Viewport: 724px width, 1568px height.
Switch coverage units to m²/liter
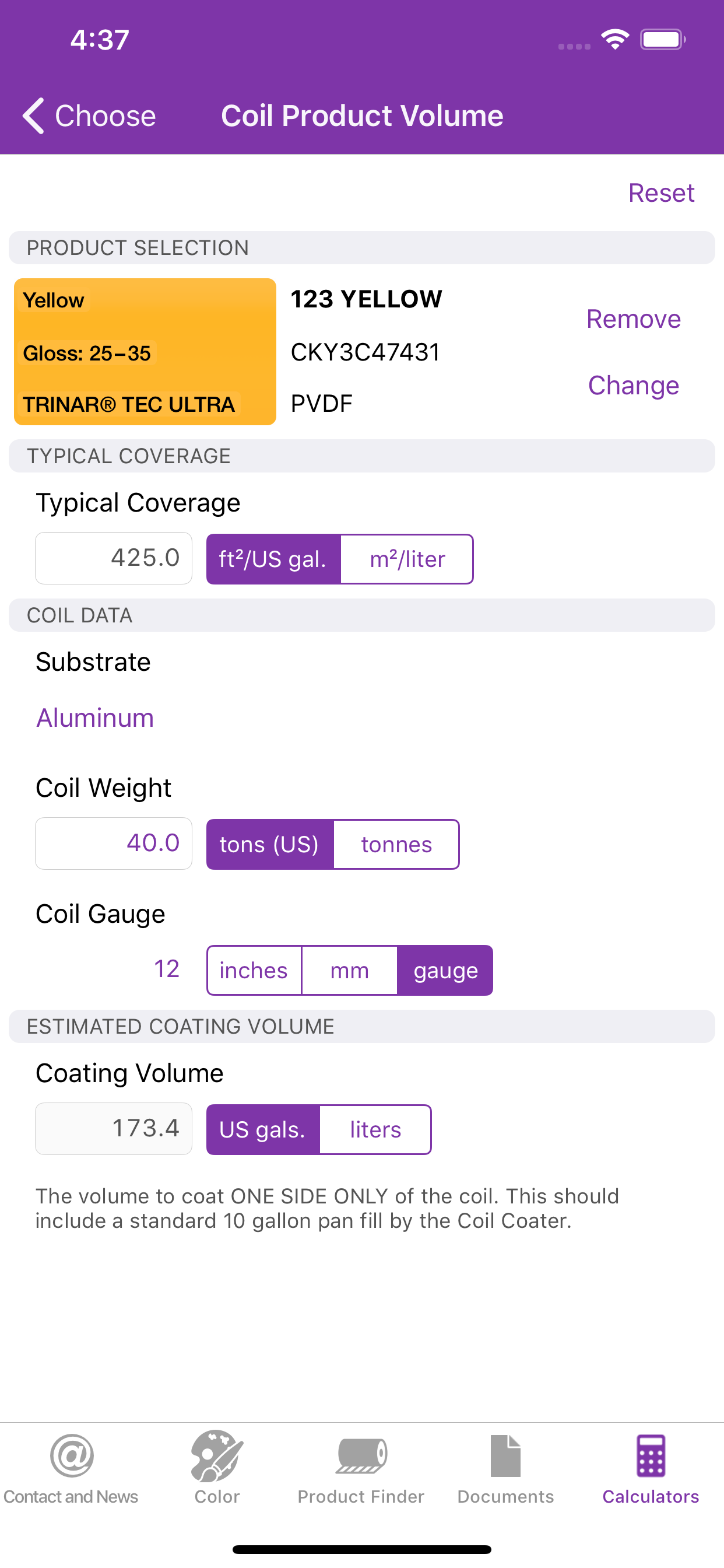point(407,559)
